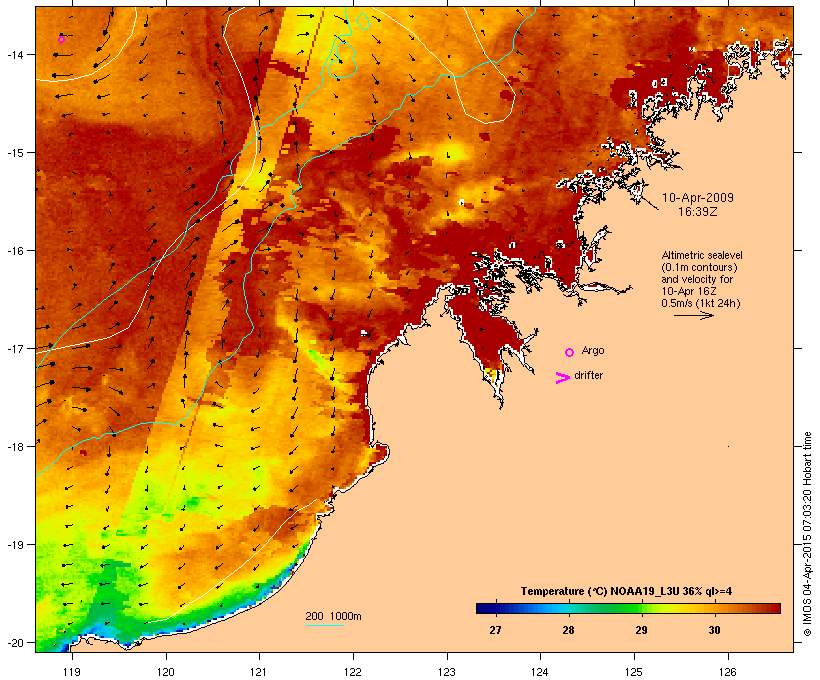Image resolution: width=820 pixels, height=680 pixels.
Task: Click the IMOS copyright timestamp text
Action: pyautogui.click(x=808, y=534)
